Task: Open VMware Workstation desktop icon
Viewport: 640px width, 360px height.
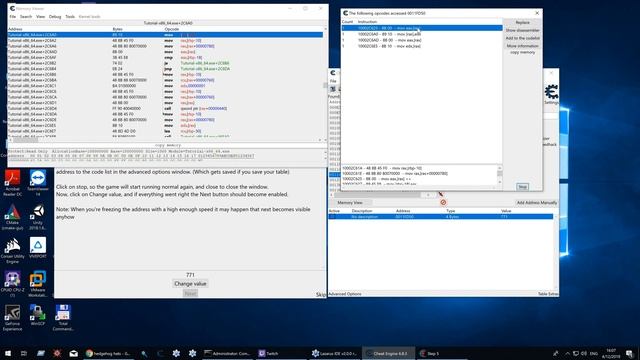Action: pos(38,284)
